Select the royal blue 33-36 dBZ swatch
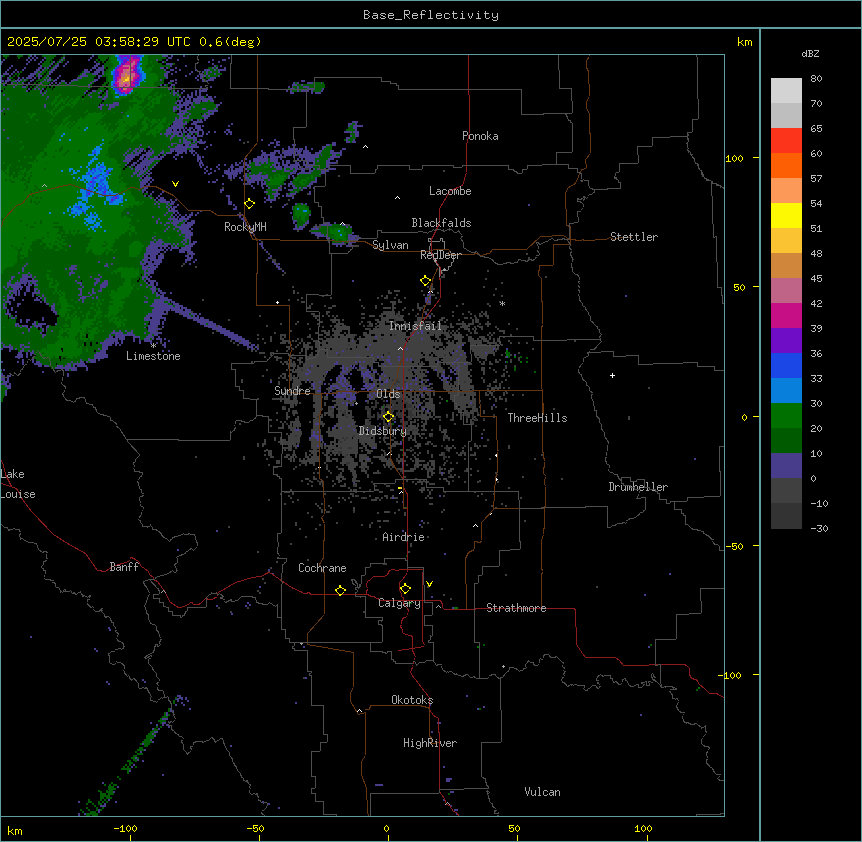Screen dimensions: 862x842 786,365
